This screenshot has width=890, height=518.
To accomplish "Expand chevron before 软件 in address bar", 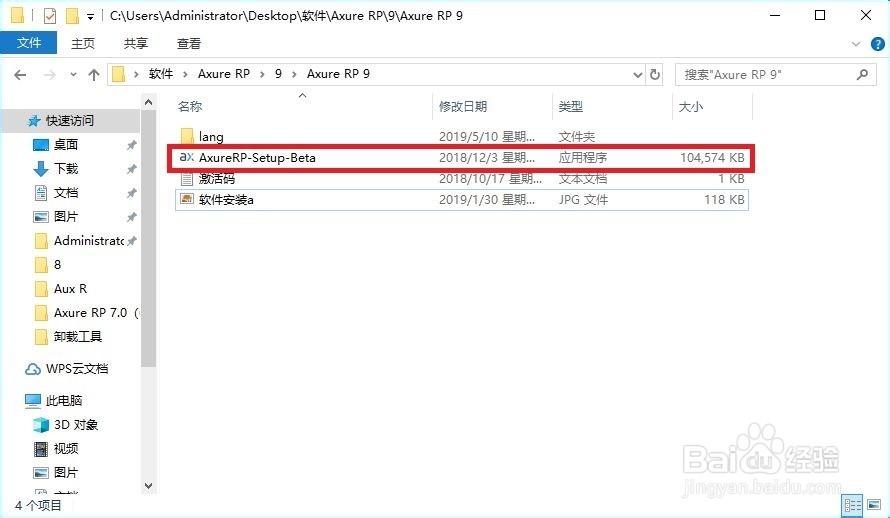I will click(x=136, y=74).
